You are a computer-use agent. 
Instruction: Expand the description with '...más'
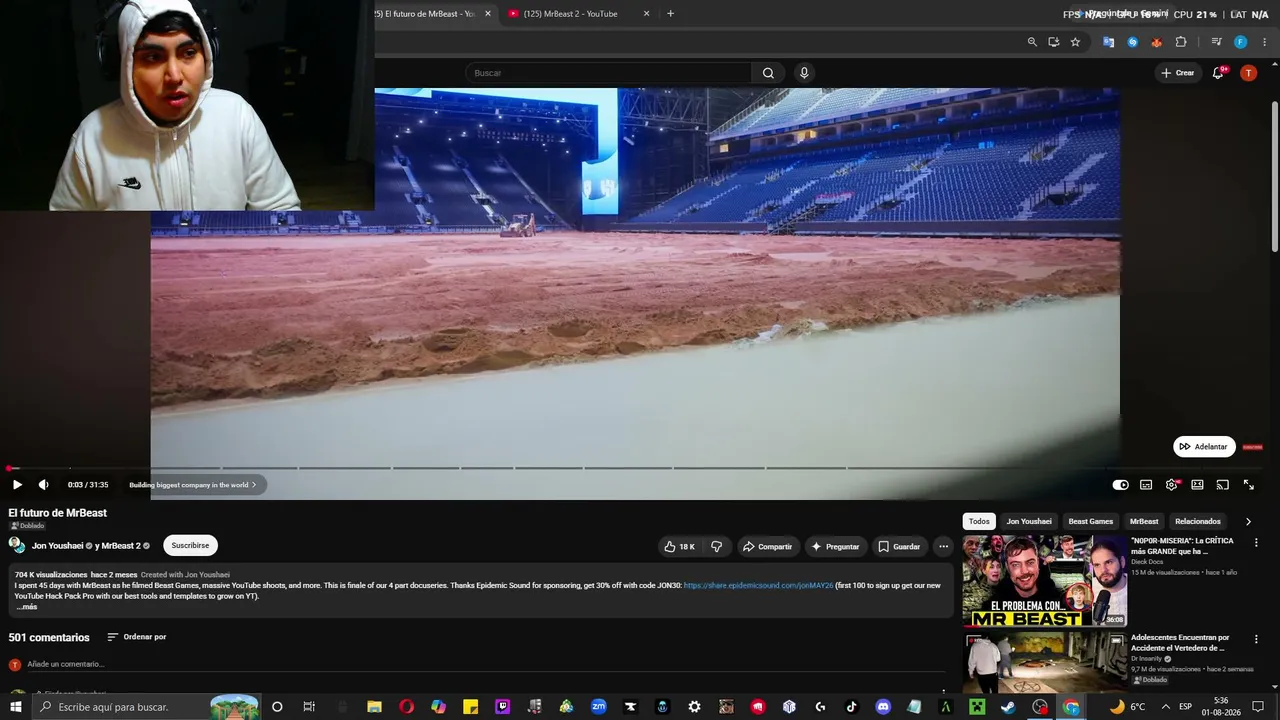[27, 607]
